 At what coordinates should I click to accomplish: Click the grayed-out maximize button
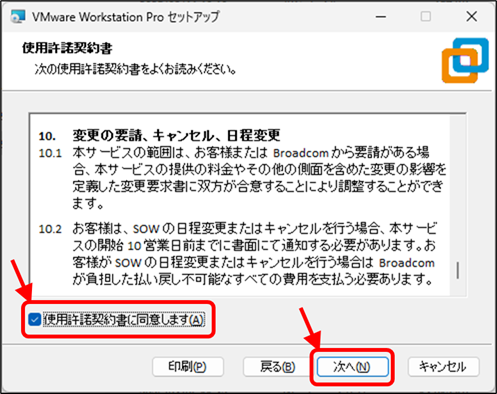(x=426, y=16)
